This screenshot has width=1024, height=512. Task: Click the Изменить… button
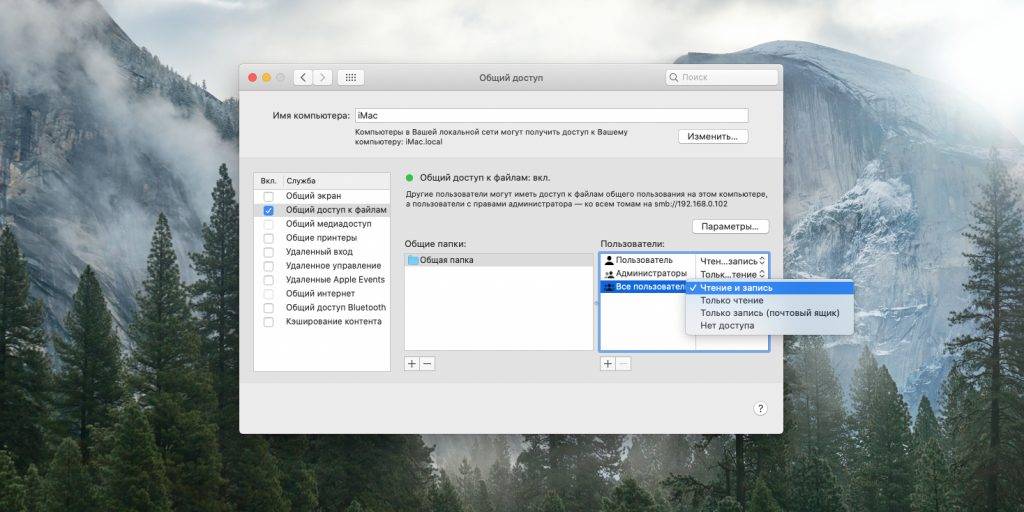point(713,136)
